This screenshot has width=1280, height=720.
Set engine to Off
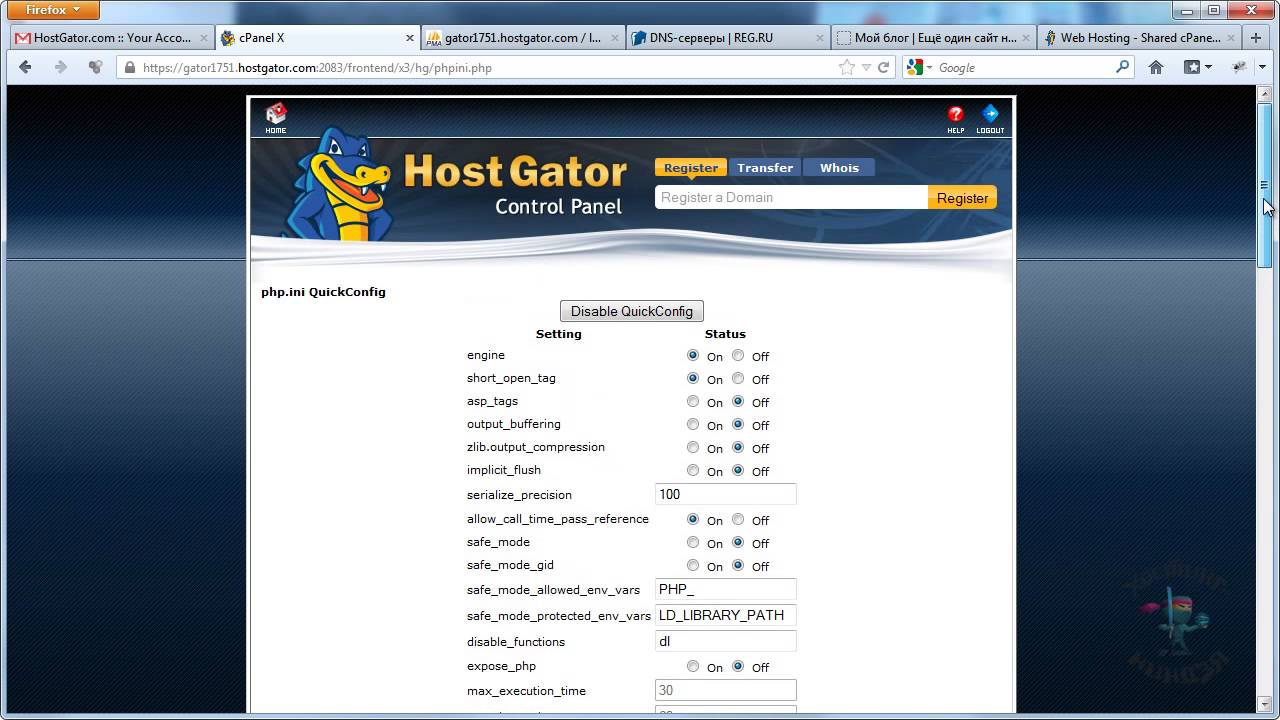click(x=738, y=355)
